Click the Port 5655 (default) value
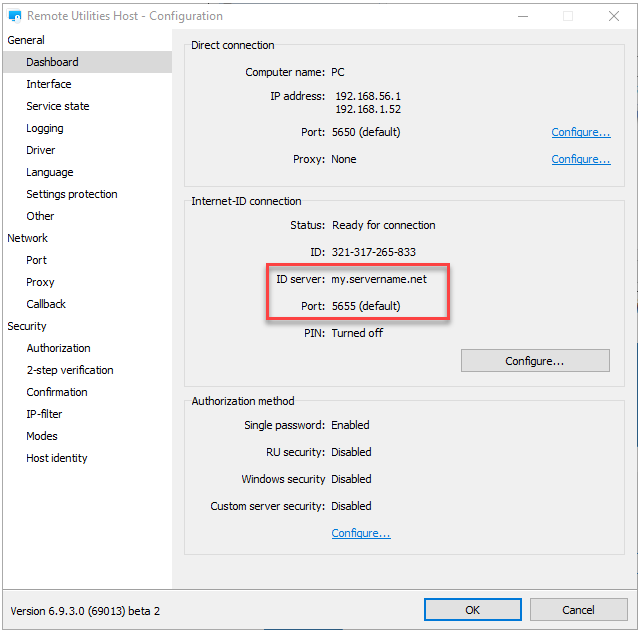 [366, 306]
